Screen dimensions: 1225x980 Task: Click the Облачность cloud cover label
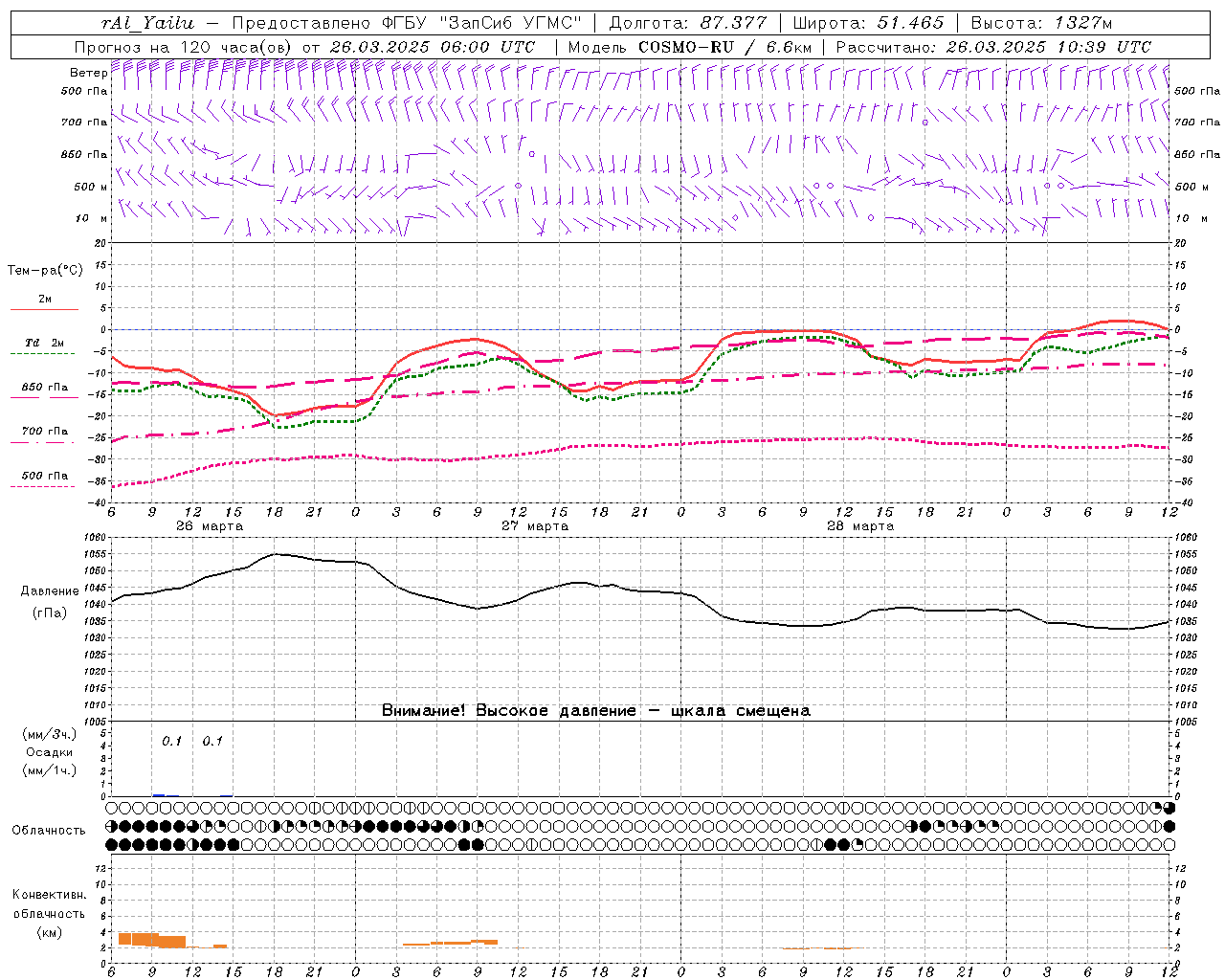click(x=49, y=831)
